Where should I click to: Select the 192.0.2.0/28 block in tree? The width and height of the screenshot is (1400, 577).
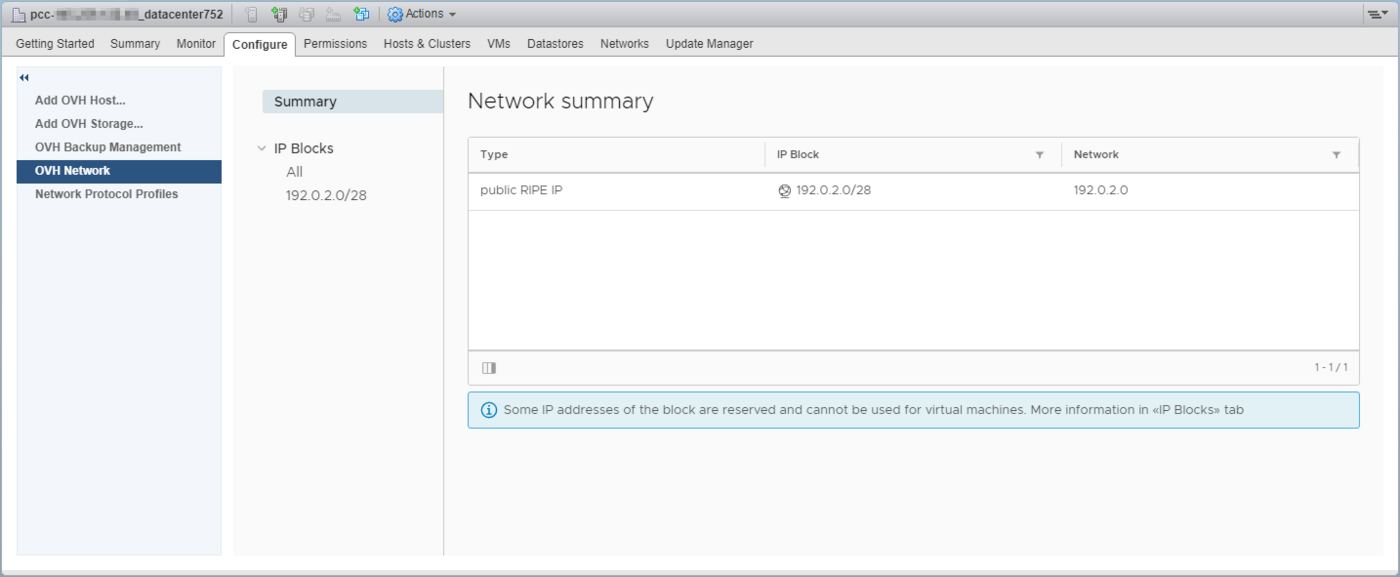coord(326,195)
